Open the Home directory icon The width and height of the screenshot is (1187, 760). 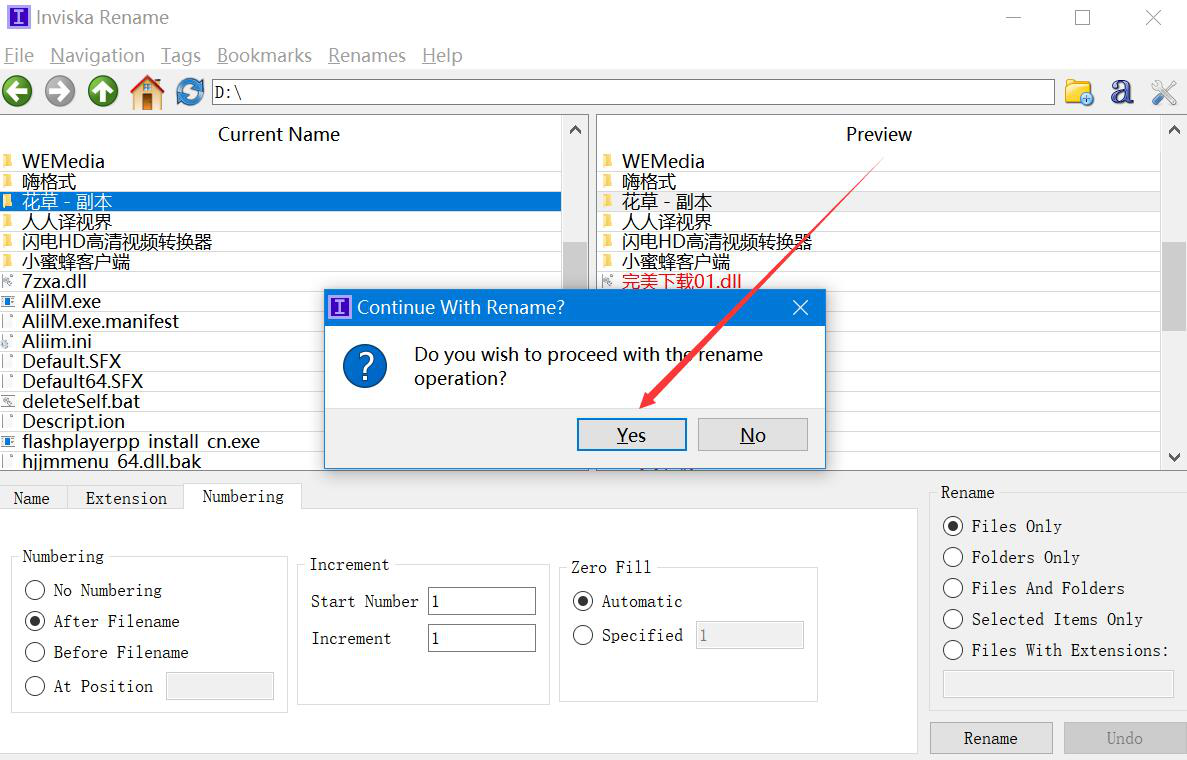[x=147, y=92]
